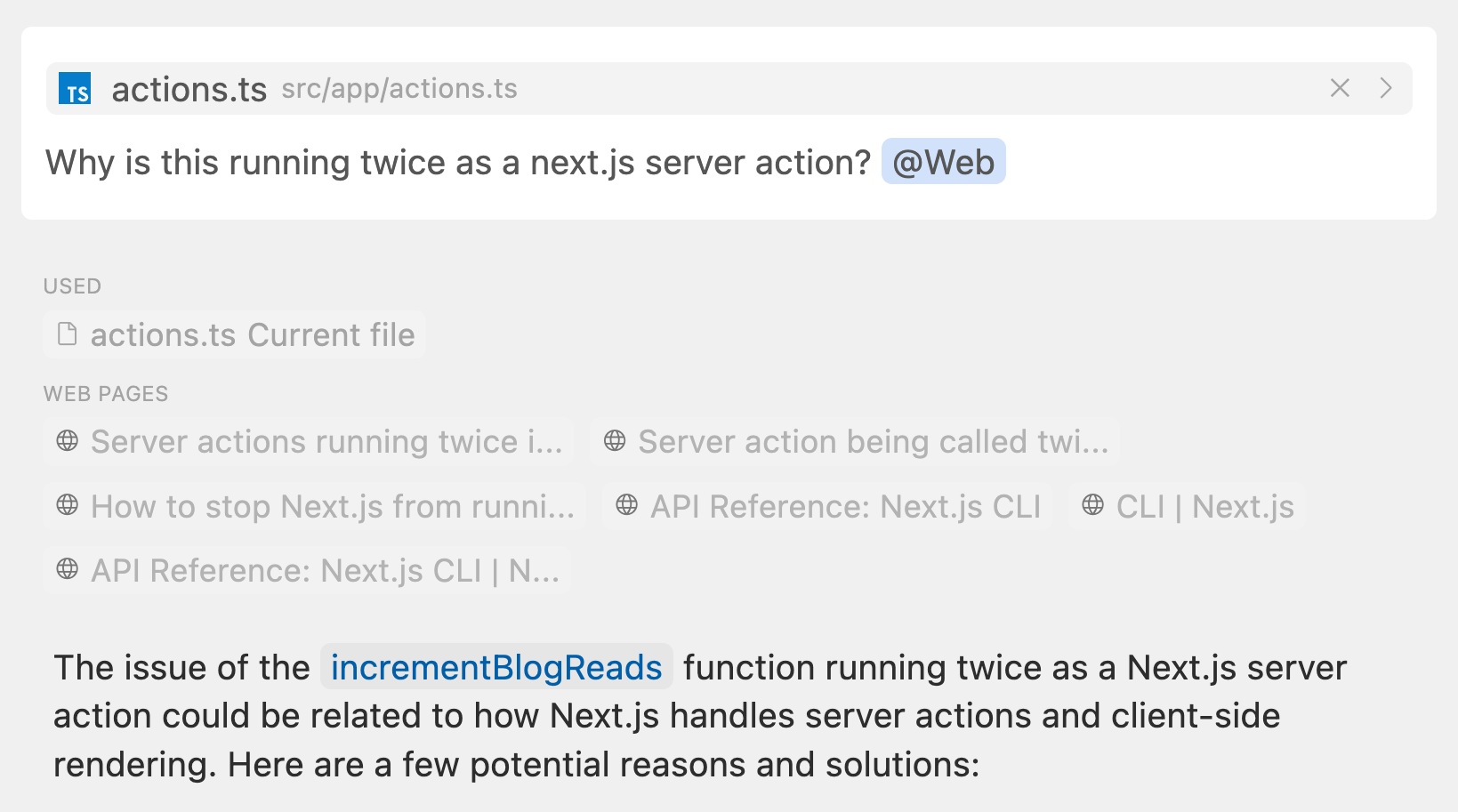Open the 'API Reference: Next.js CLI' source
This screenshot has width=1458, height=812.
pos(845,506)
